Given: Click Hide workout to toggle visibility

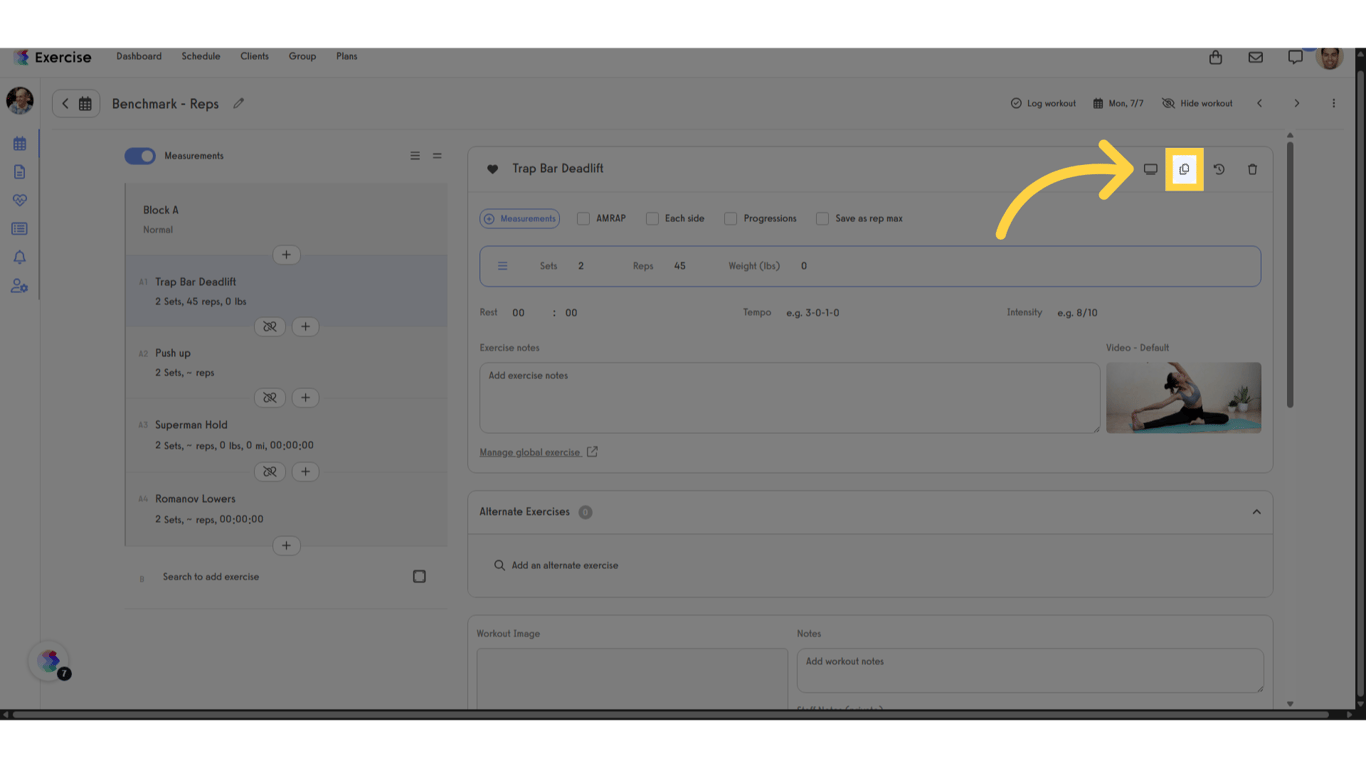Looking at the screenshot, I should point(1197,104).
